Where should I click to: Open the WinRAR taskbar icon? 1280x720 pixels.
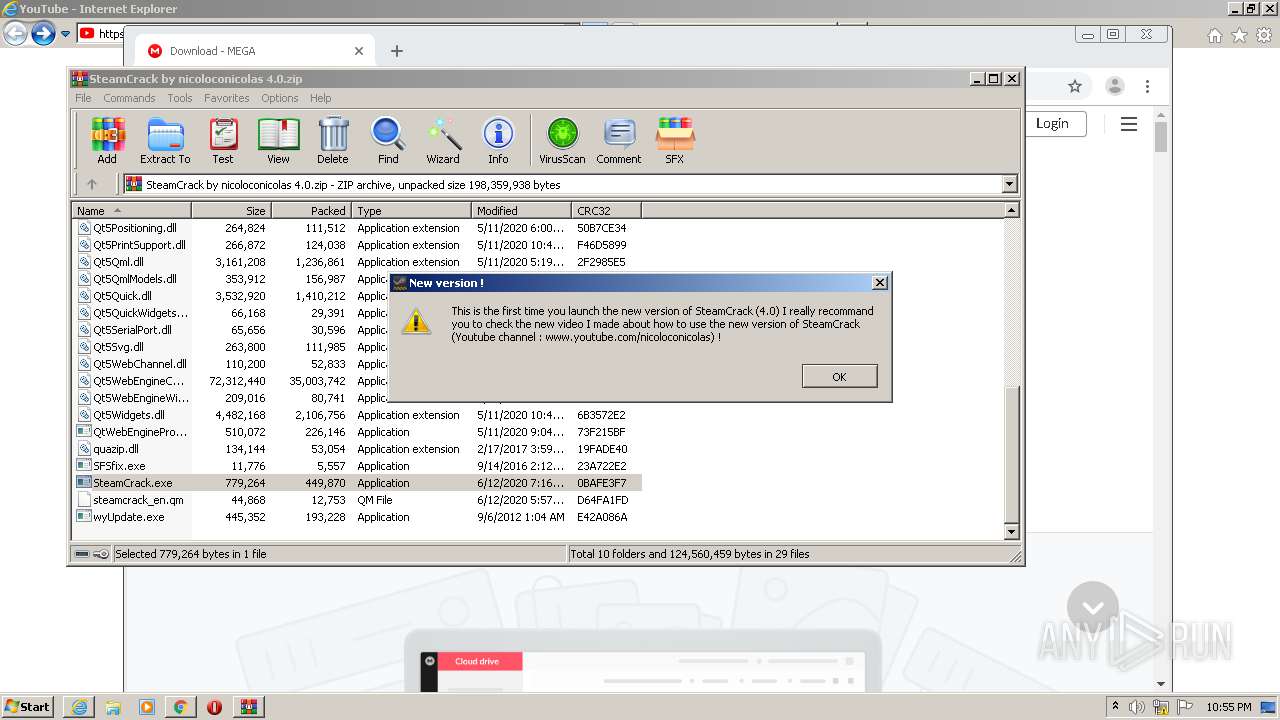(x=248, y=707)
